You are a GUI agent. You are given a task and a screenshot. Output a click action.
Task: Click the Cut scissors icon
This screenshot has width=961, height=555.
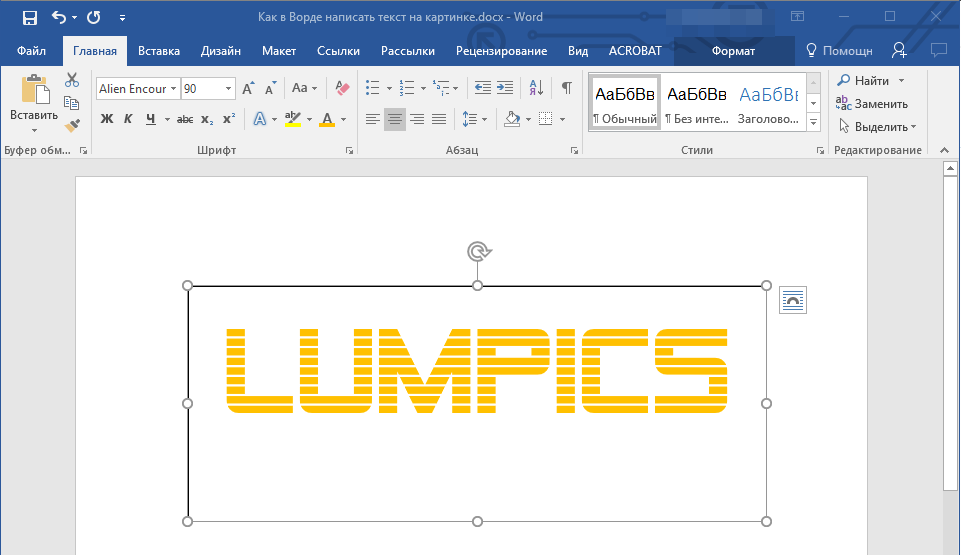(x=72, y=80)
